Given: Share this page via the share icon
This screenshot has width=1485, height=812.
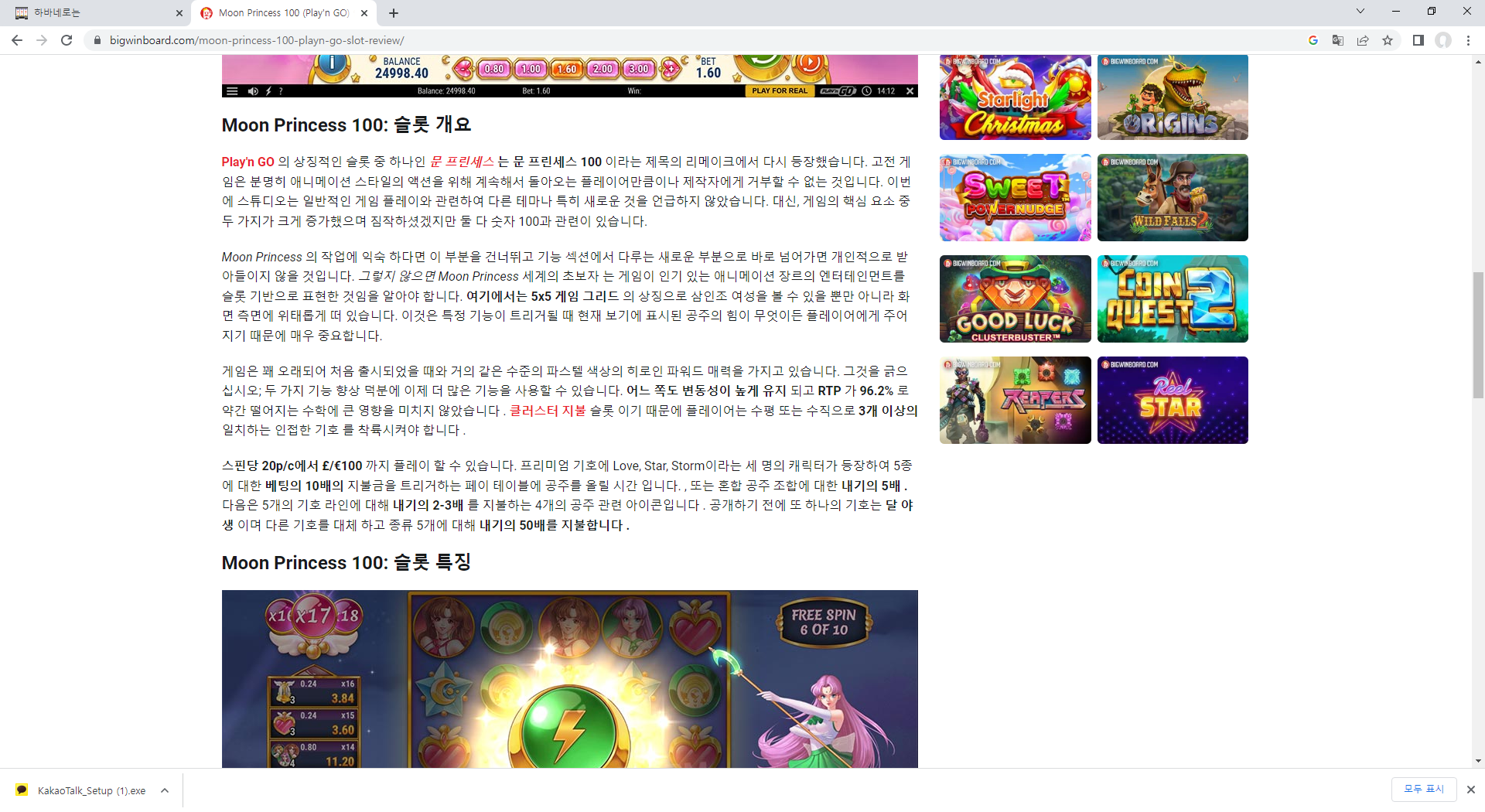Looking at the screenshot, I should click(x=1363, y=40).
